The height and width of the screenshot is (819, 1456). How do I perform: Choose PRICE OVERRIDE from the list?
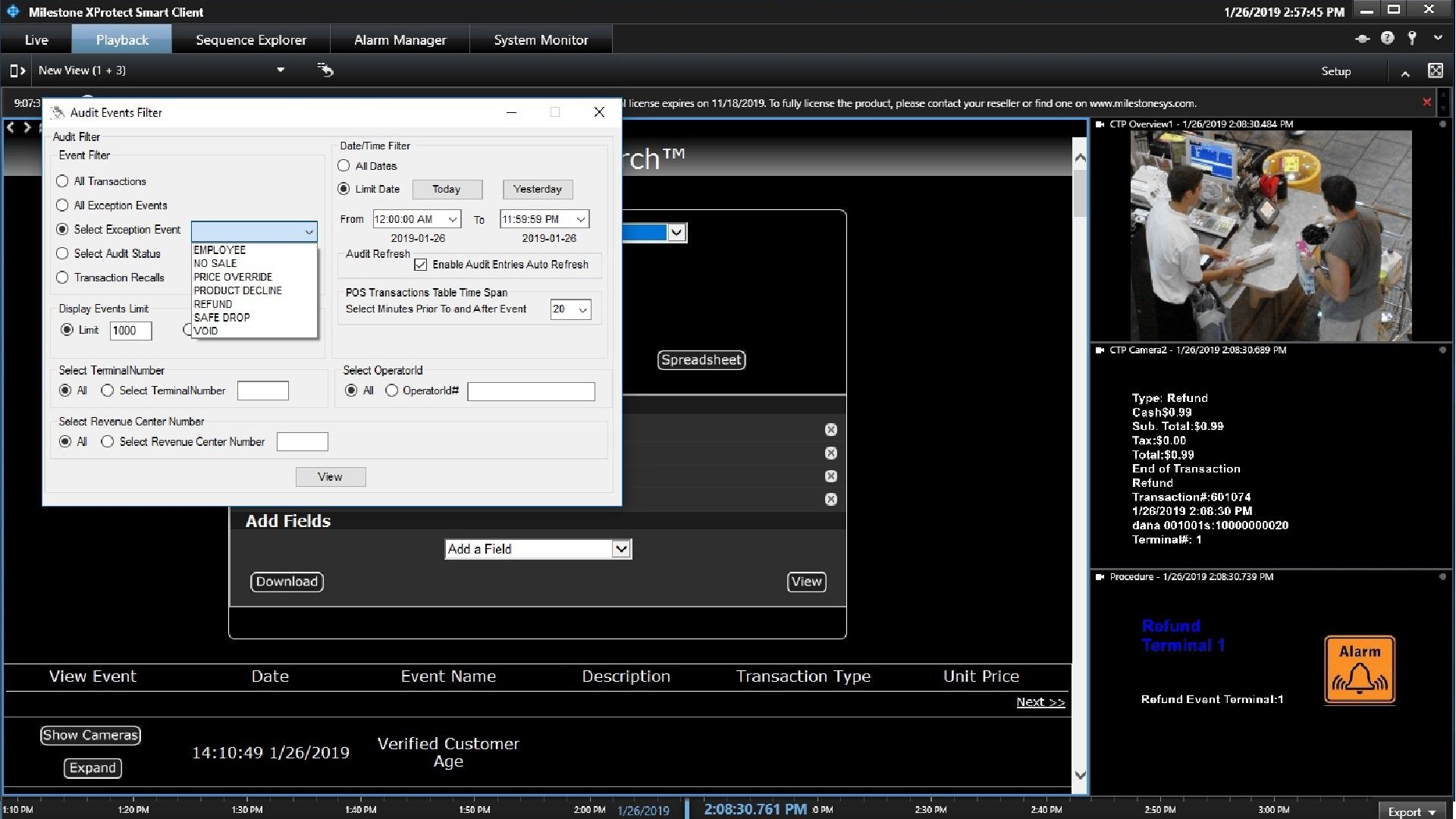pyautogui.click(x=233, y=278)
